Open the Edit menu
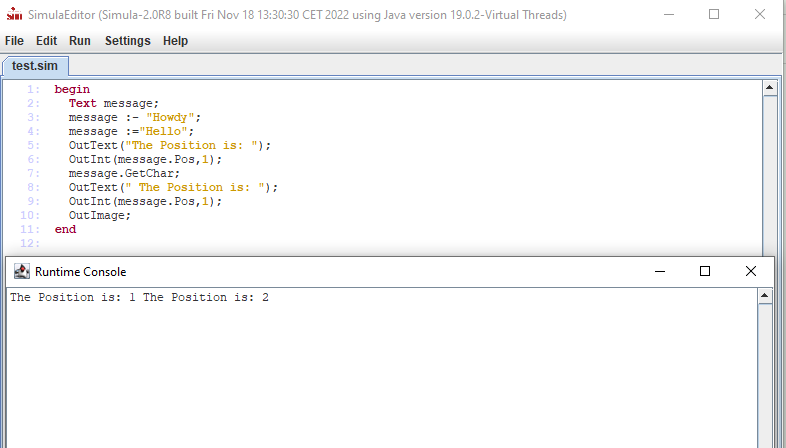Viewport: 786px width, 448px height. coord(46,41)
